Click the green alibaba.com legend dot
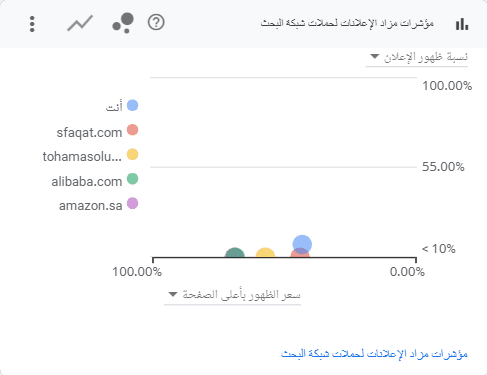 coord(133,179)
